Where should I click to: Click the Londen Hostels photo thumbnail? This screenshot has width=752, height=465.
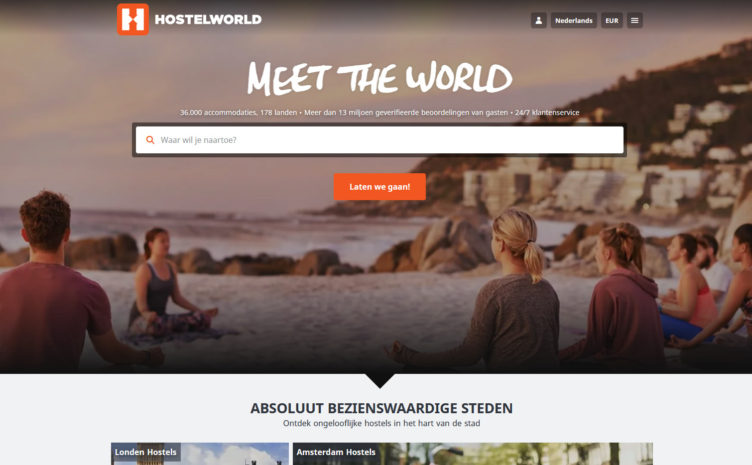(200, 453)
